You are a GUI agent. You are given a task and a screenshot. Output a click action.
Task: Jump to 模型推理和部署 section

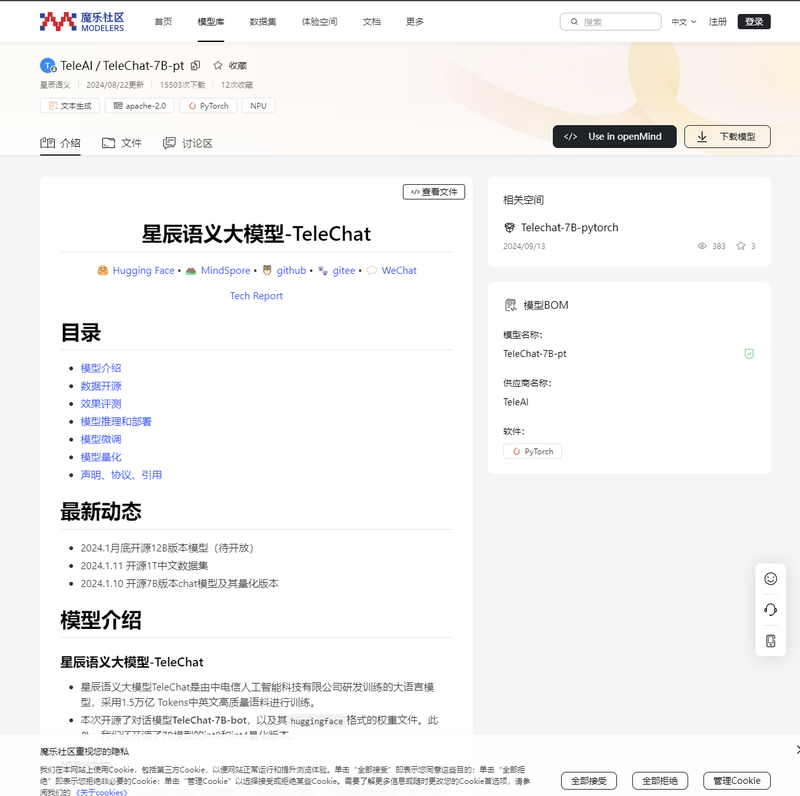pyautogui.click(x=116, y=421)
